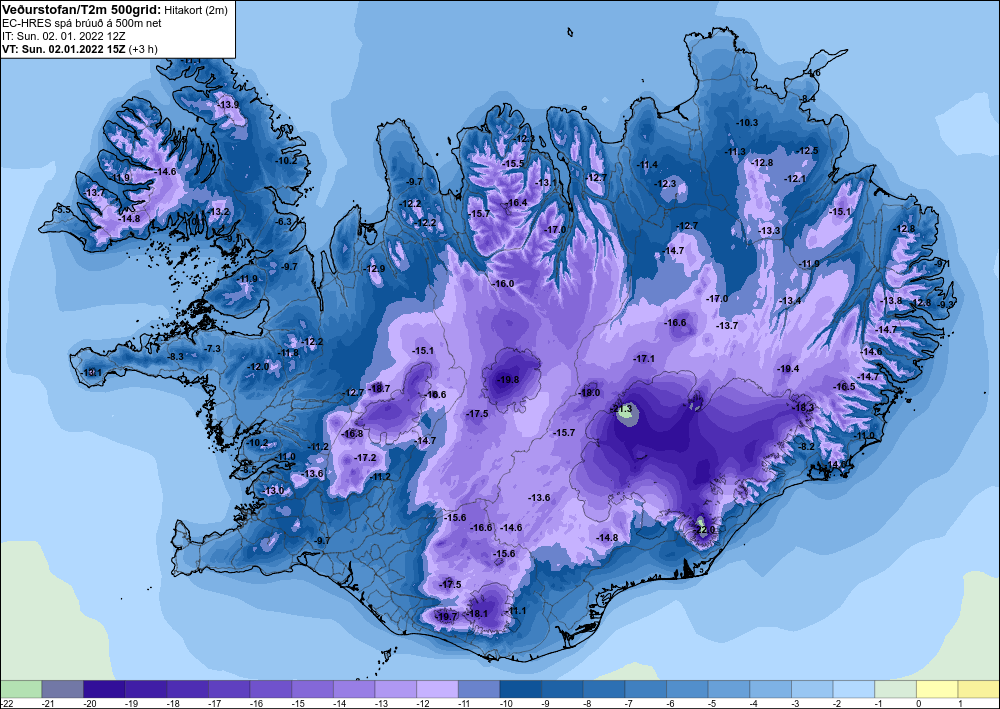Click the -6.3 temperature label

click(283, 222)
